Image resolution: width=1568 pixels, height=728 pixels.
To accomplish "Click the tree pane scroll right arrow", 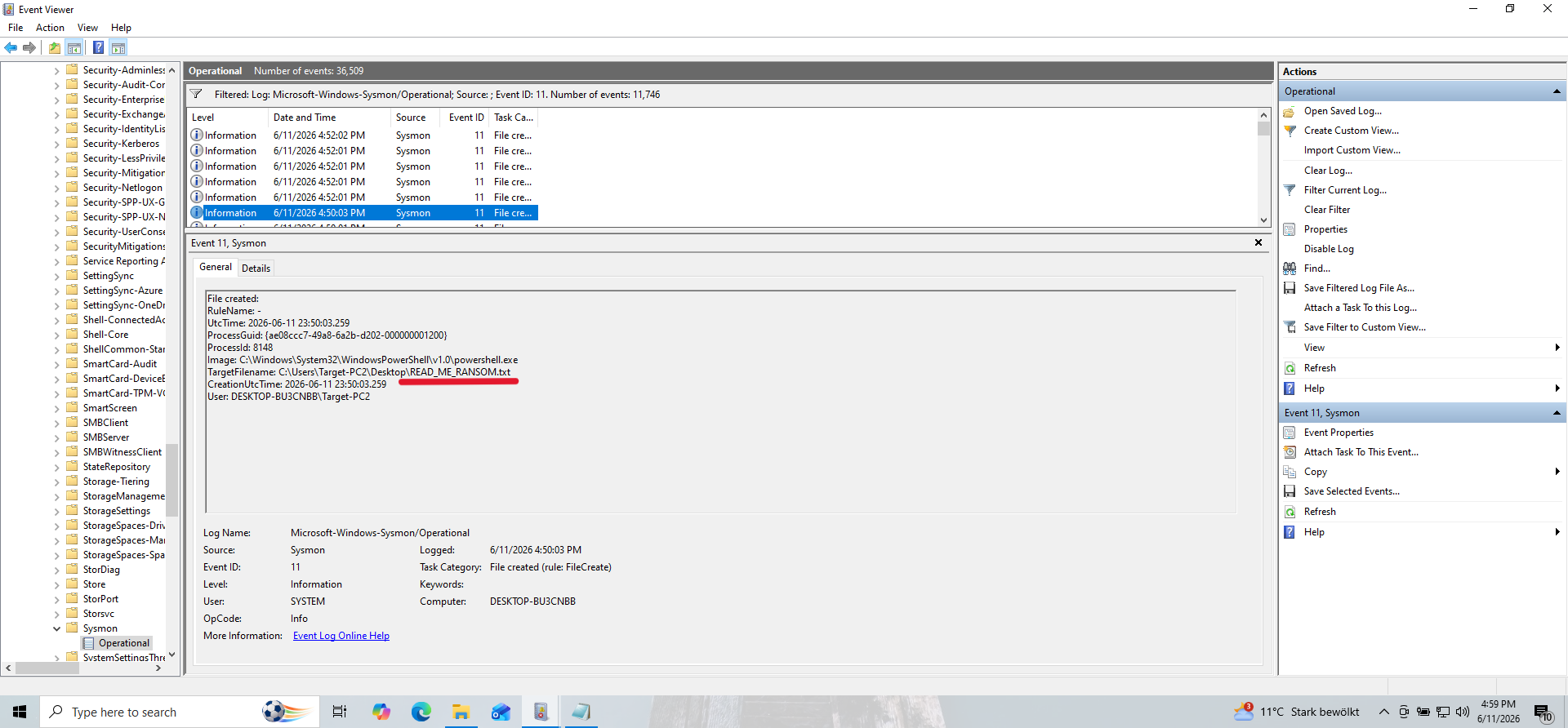I will coord(158,668).
